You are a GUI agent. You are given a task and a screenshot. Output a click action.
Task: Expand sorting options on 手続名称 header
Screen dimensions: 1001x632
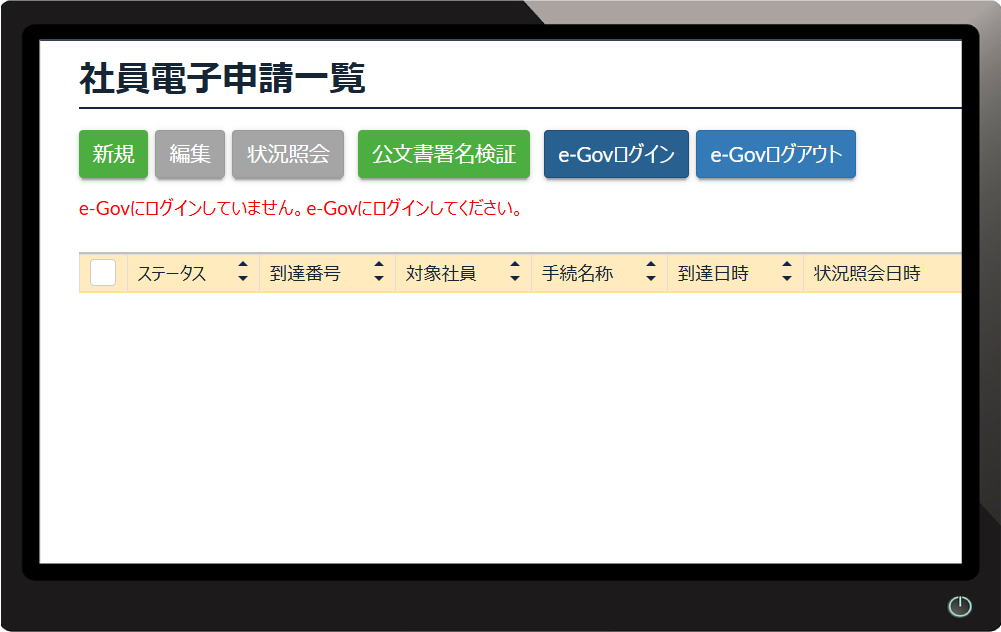click(x=651, y=272)
